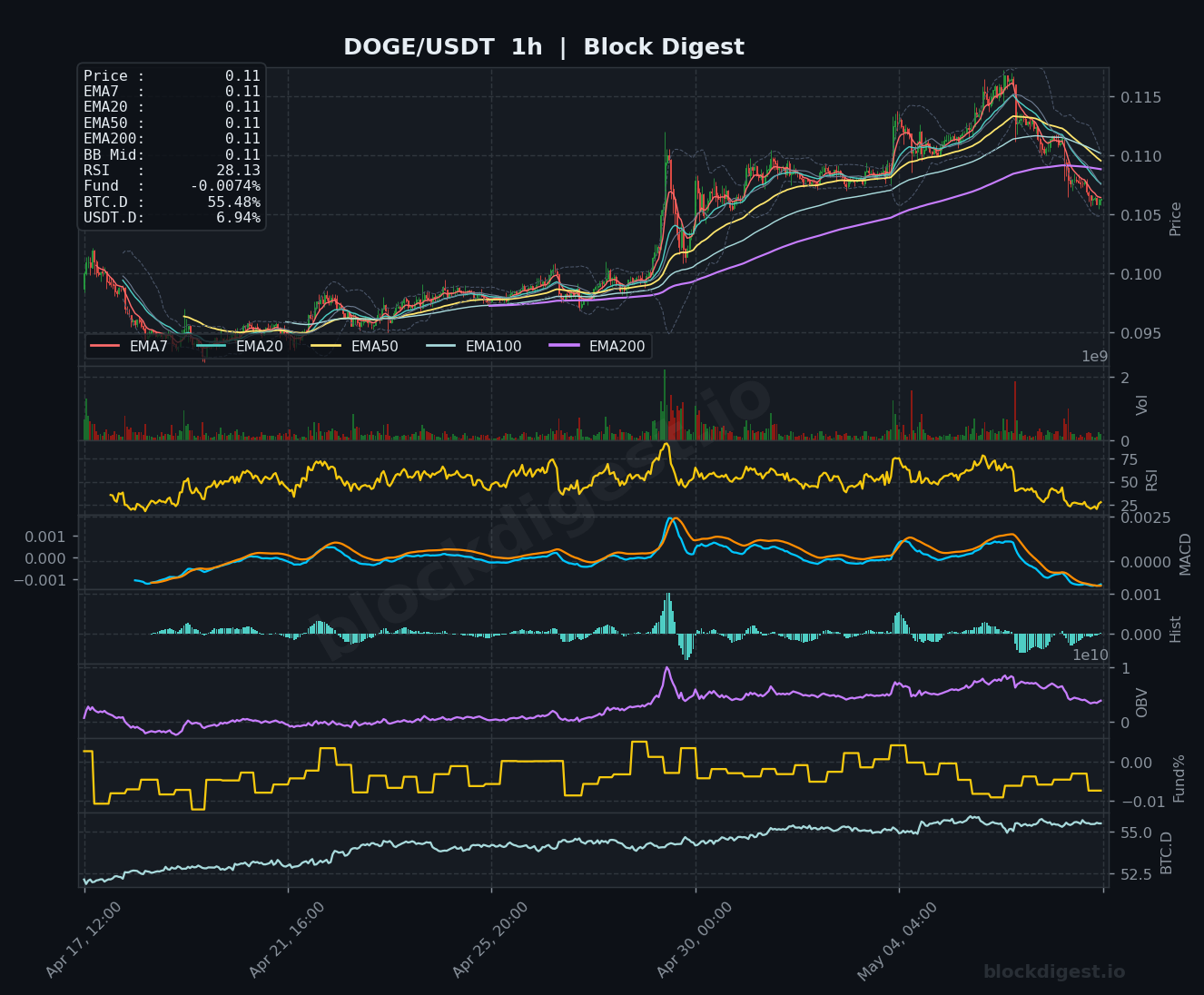Click the BTC.D panel axis label
This screenshot has width=1204, height=995.
pyautogui.click(x=1167, y=852)
